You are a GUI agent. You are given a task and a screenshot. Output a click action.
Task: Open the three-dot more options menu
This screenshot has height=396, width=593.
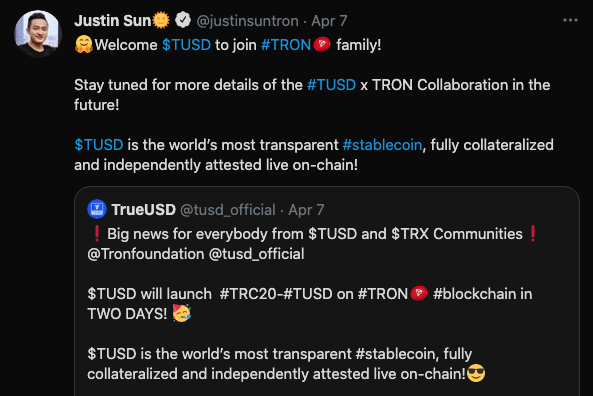click(x=570, y=20)
